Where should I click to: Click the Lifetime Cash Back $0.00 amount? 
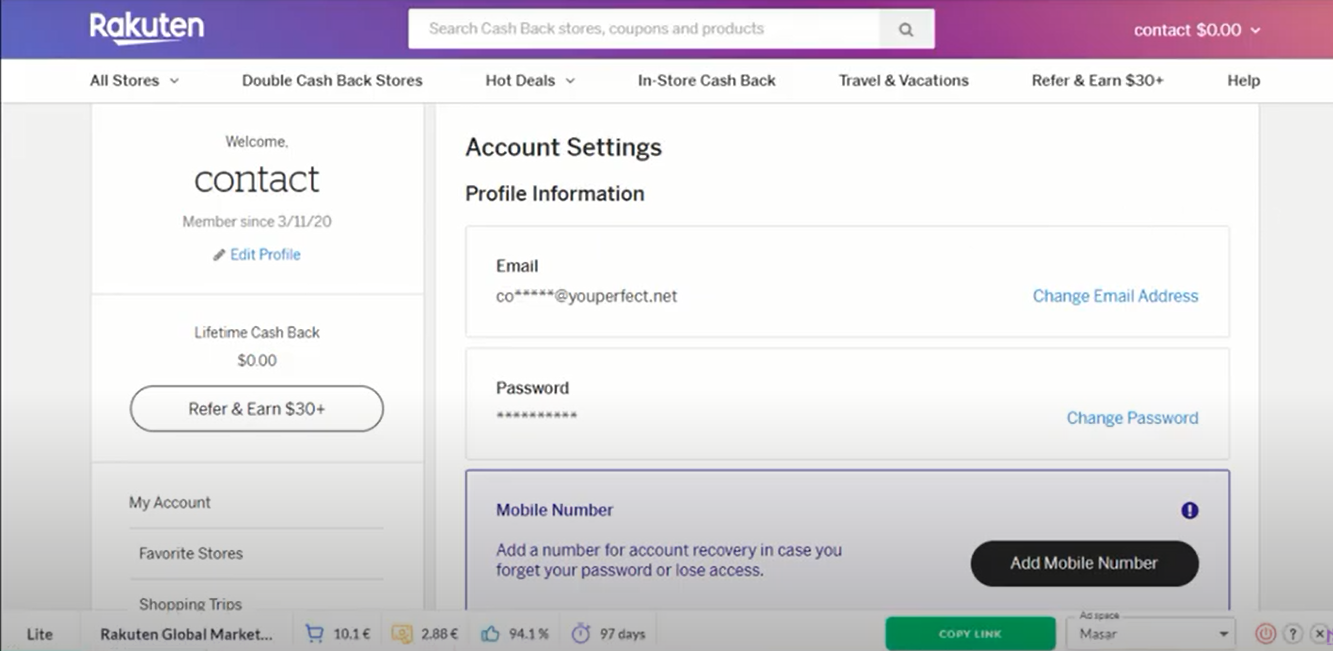tap(257, 360)
